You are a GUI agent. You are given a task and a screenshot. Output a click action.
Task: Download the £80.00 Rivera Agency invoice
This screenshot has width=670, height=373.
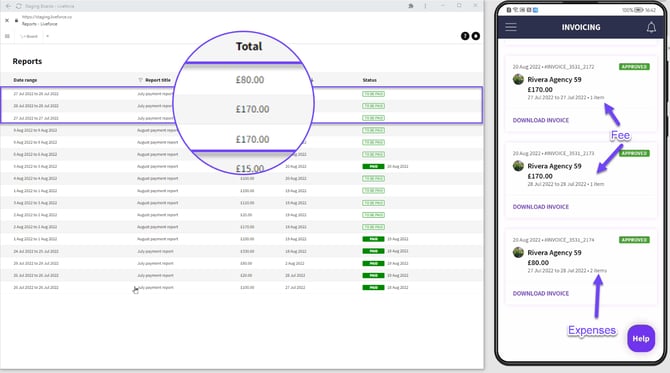click(x=541, y=294)
